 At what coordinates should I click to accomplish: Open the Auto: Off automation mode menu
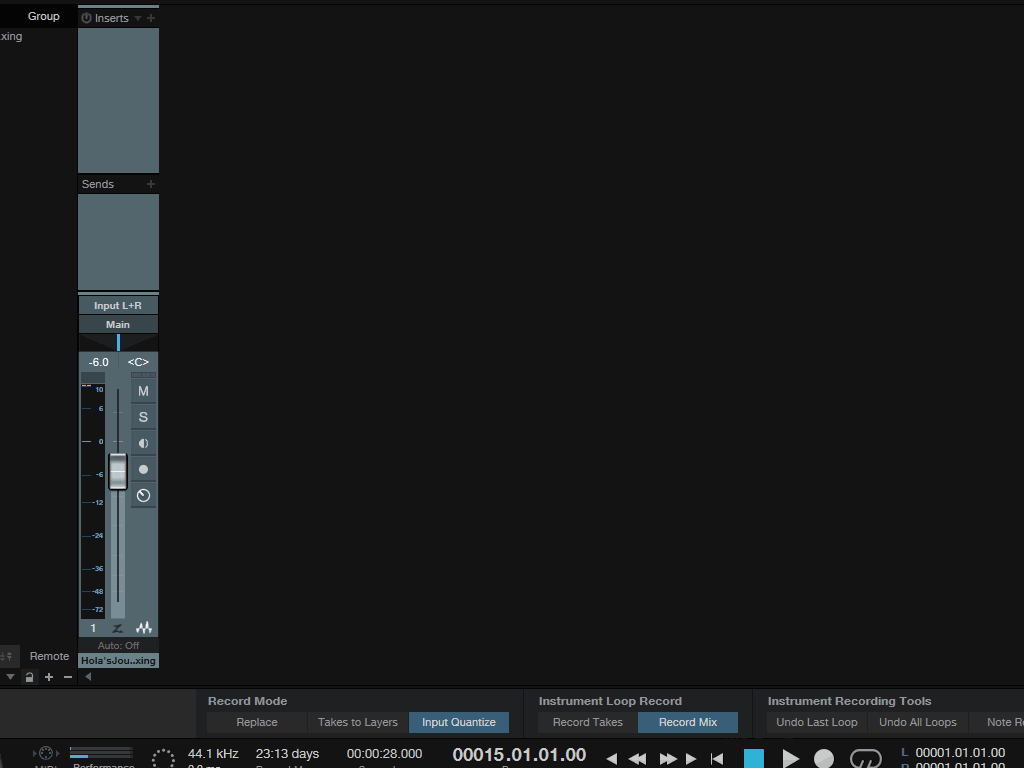point(118,646)
